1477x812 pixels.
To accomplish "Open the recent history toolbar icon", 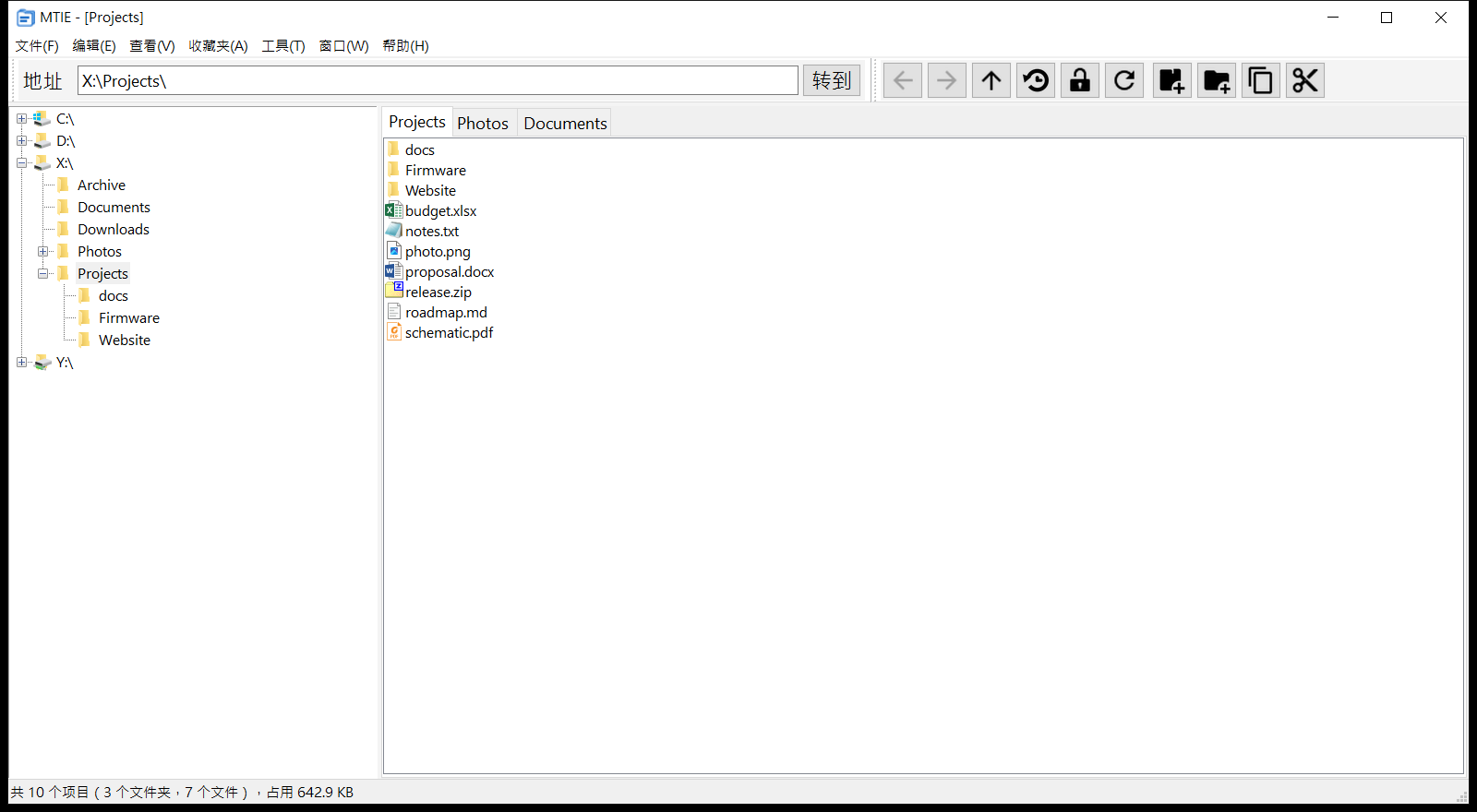I will coord(1036,80).
